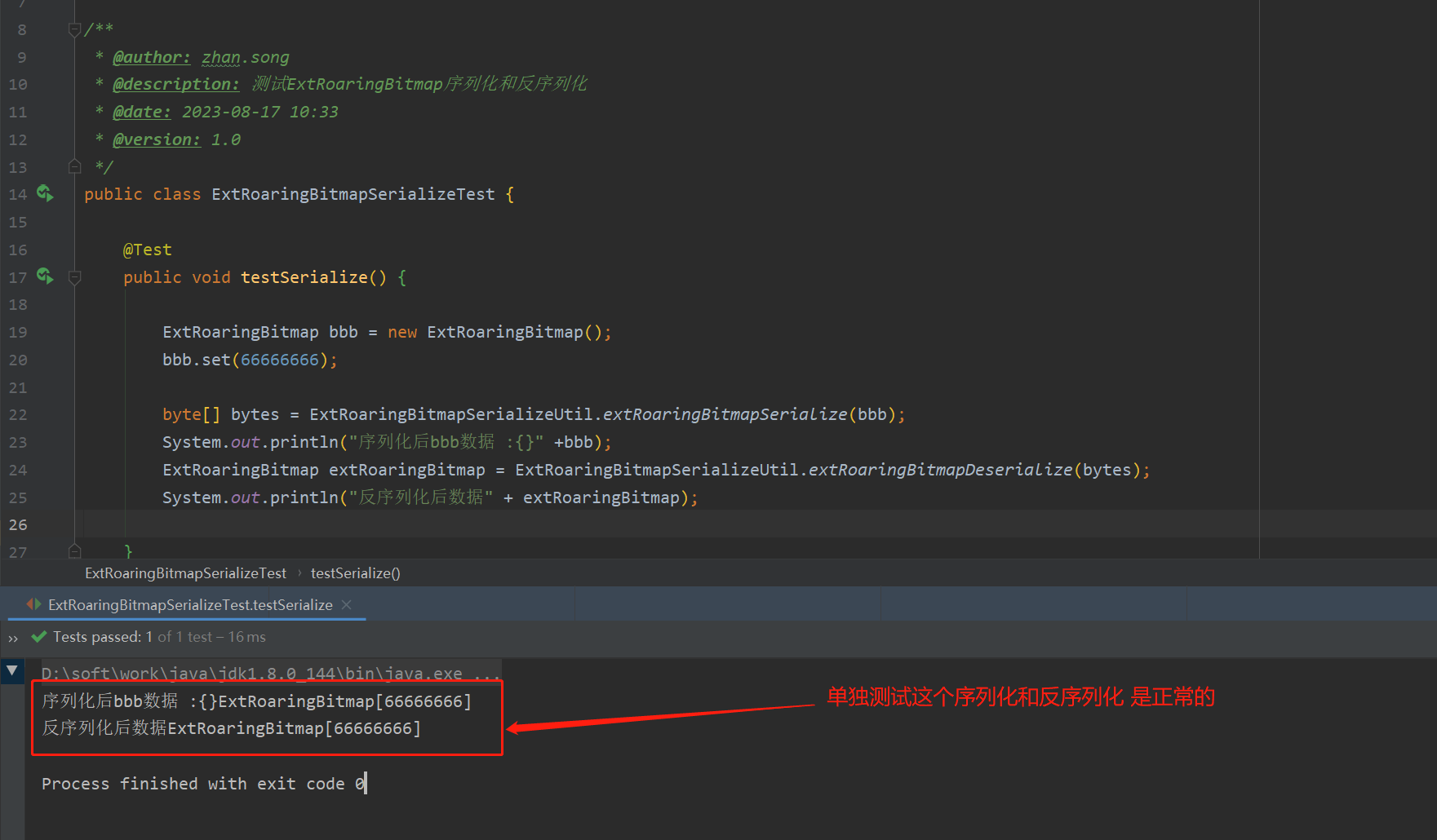Click the green Tests passed checkmark icon
Viewport: 1437px width, 840px height.
click(38, 637)
